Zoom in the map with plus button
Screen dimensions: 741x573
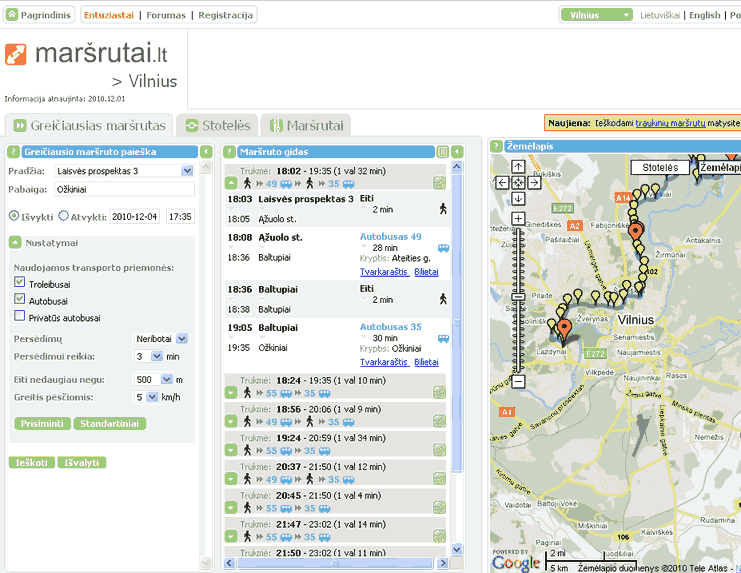tap(518, 218)
